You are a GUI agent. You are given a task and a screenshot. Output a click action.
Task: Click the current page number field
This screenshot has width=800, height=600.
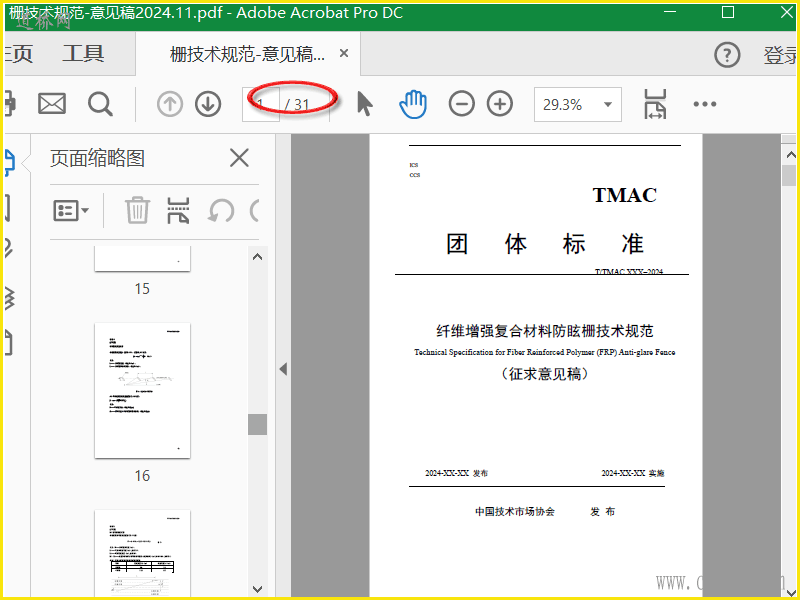[261, 105]
